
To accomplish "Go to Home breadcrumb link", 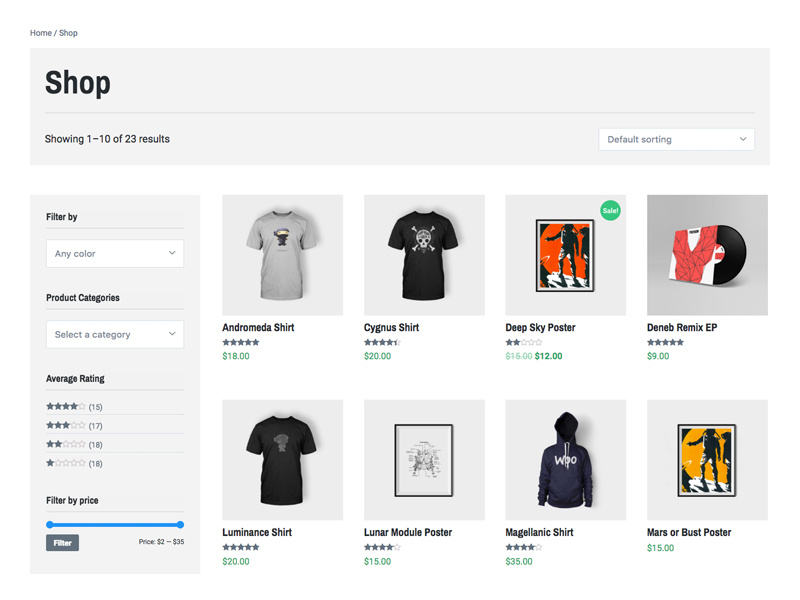I will [x=40, y=33].
